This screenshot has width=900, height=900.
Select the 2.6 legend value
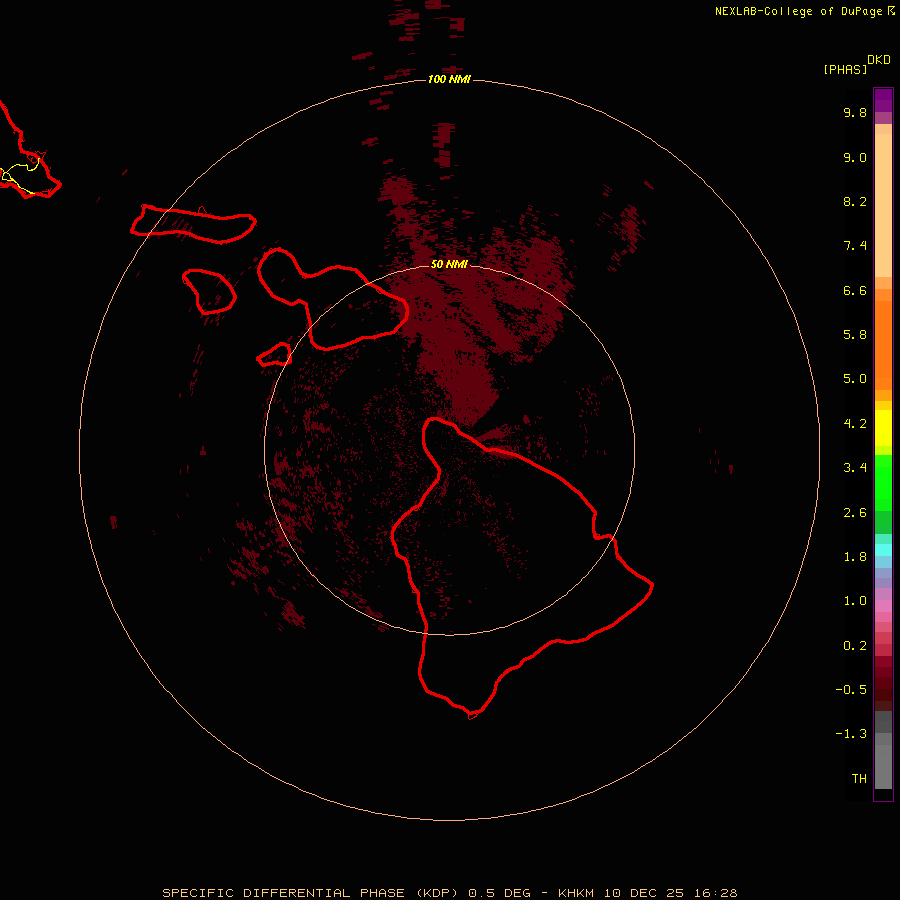click(855, 513)
